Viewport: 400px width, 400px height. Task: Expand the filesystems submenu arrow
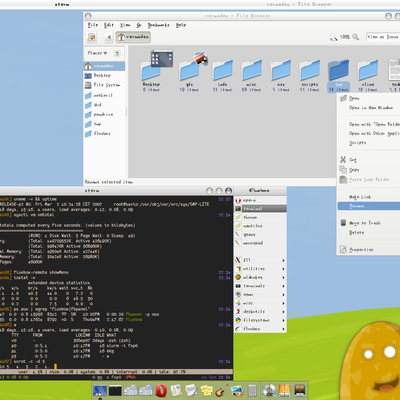point(283,320)
